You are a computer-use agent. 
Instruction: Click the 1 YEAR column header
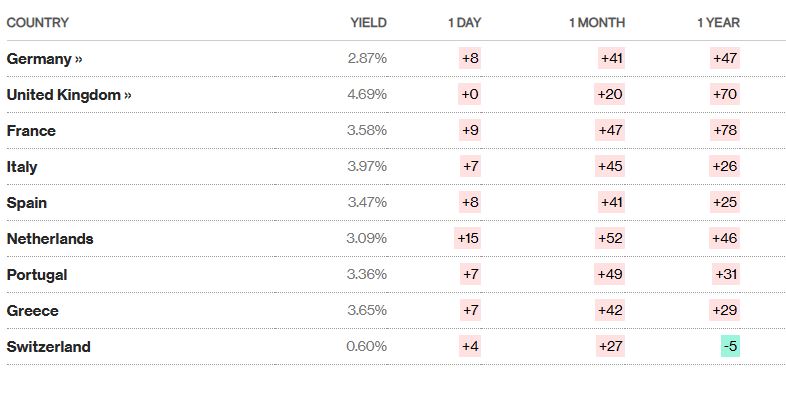point(718,23)
